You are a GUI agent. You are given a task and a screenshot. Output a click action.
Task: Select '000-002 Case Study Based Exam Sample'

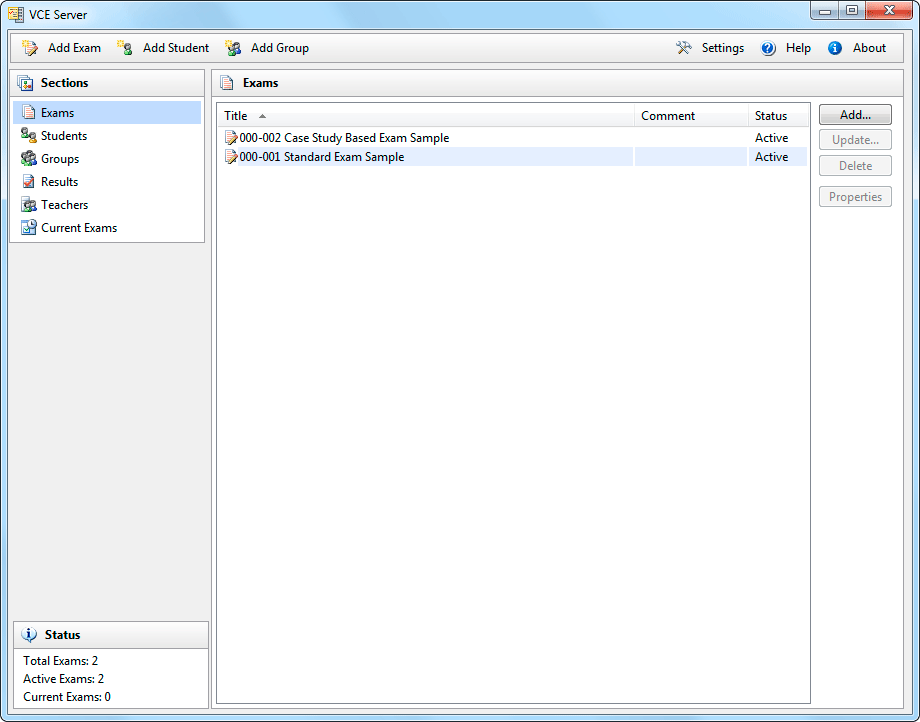344,138
